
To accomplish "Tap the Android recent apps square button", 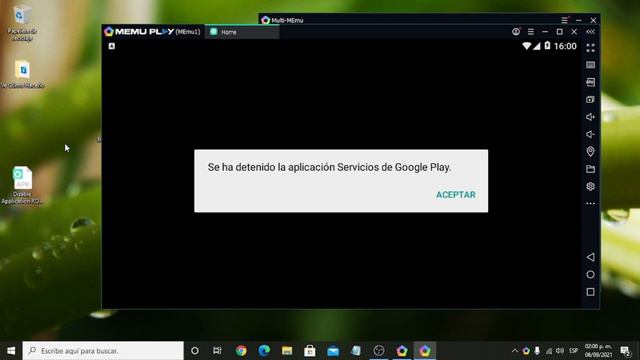I will pos(590,292).
